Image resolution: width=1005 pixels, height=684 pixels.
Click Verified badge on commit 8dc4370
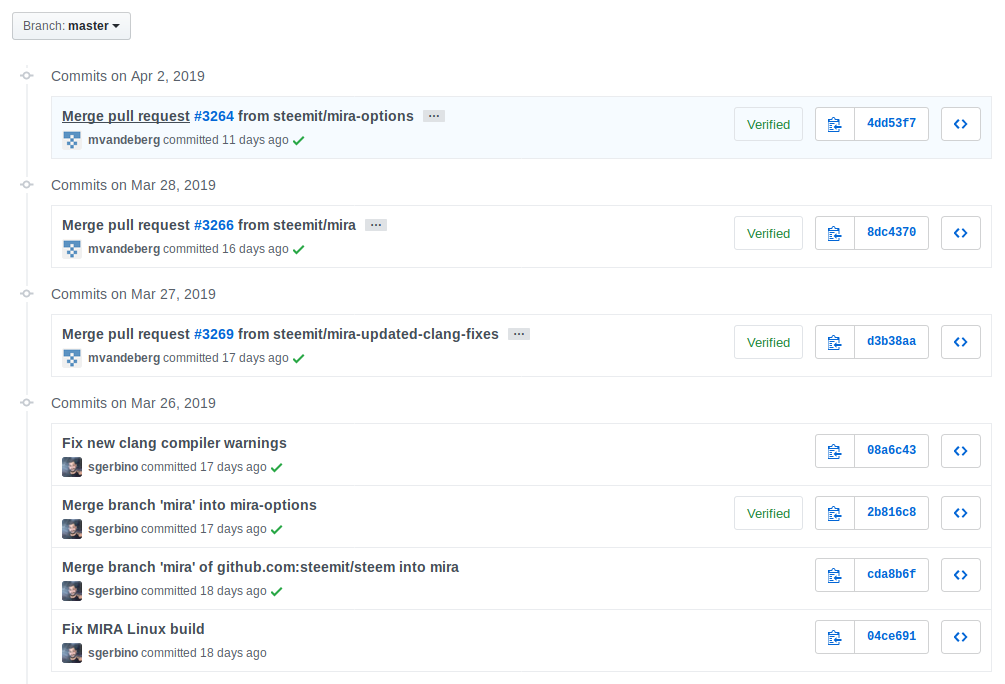pos(768,233)
